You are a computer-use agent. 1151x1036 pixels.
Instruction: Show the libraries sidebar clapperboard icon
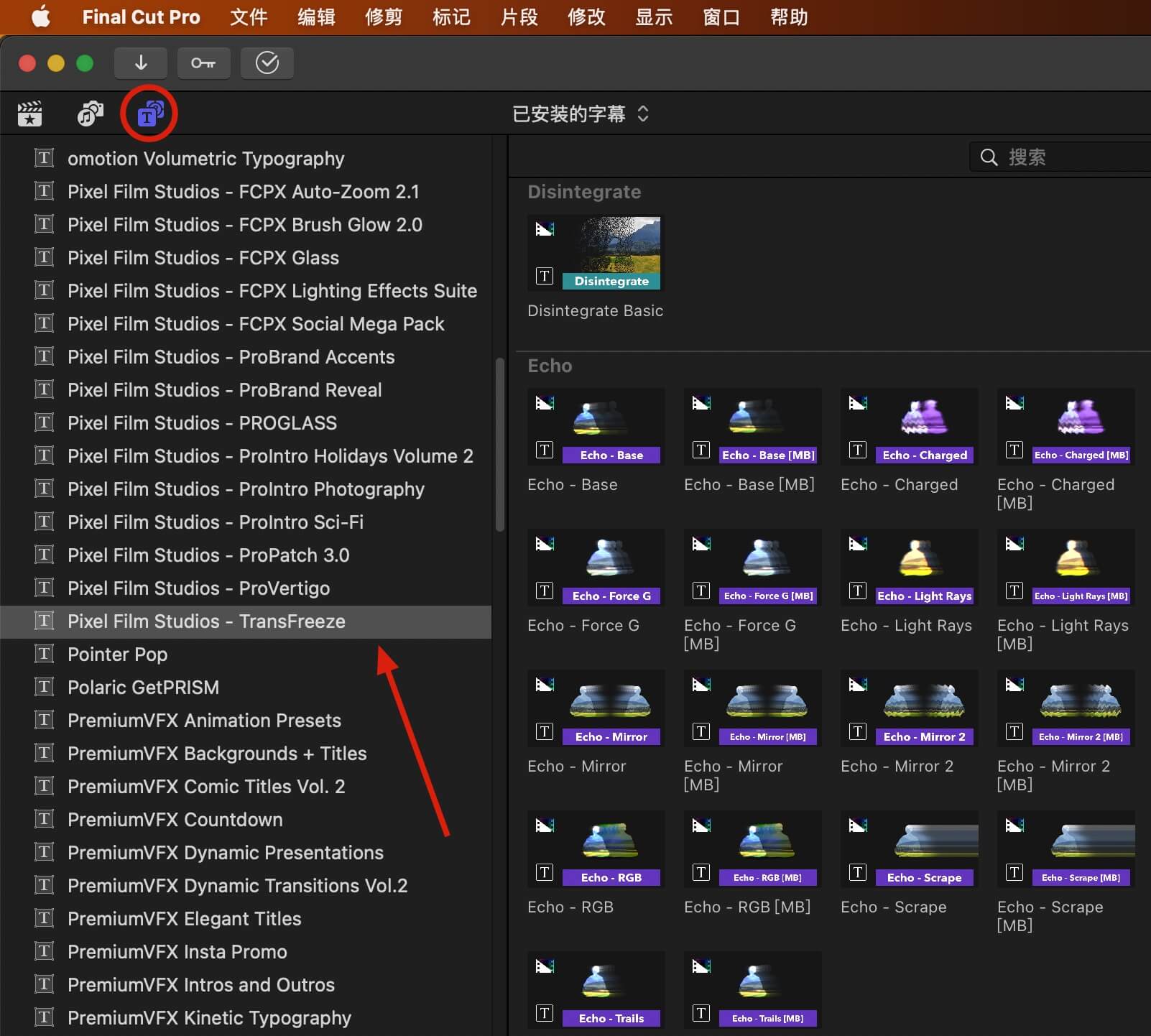(30, 114)
